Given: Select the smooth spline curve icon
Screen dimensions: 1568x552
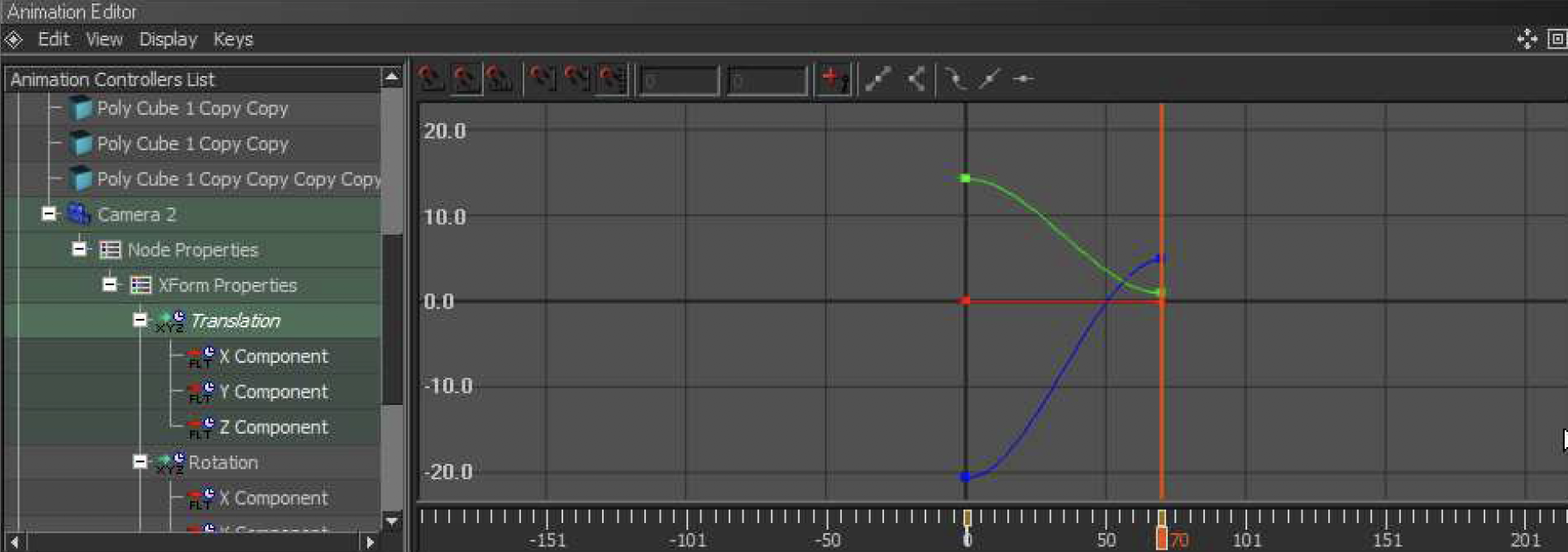Looking at the screenshot, I should point(955,79).
